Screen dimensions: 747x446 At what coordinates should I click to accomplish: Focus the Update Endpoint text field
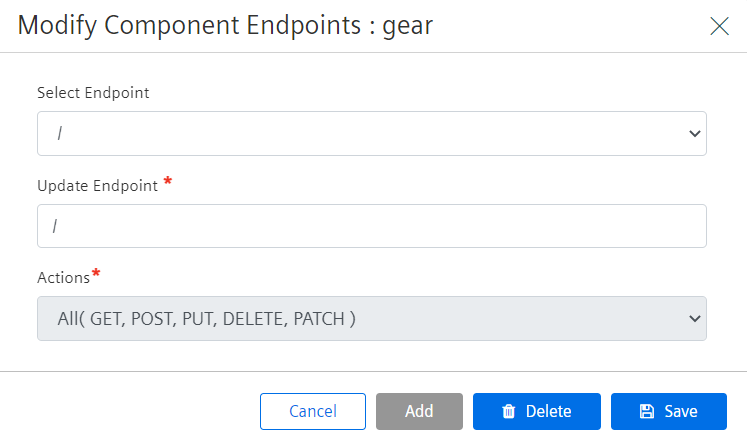point(372,226)
